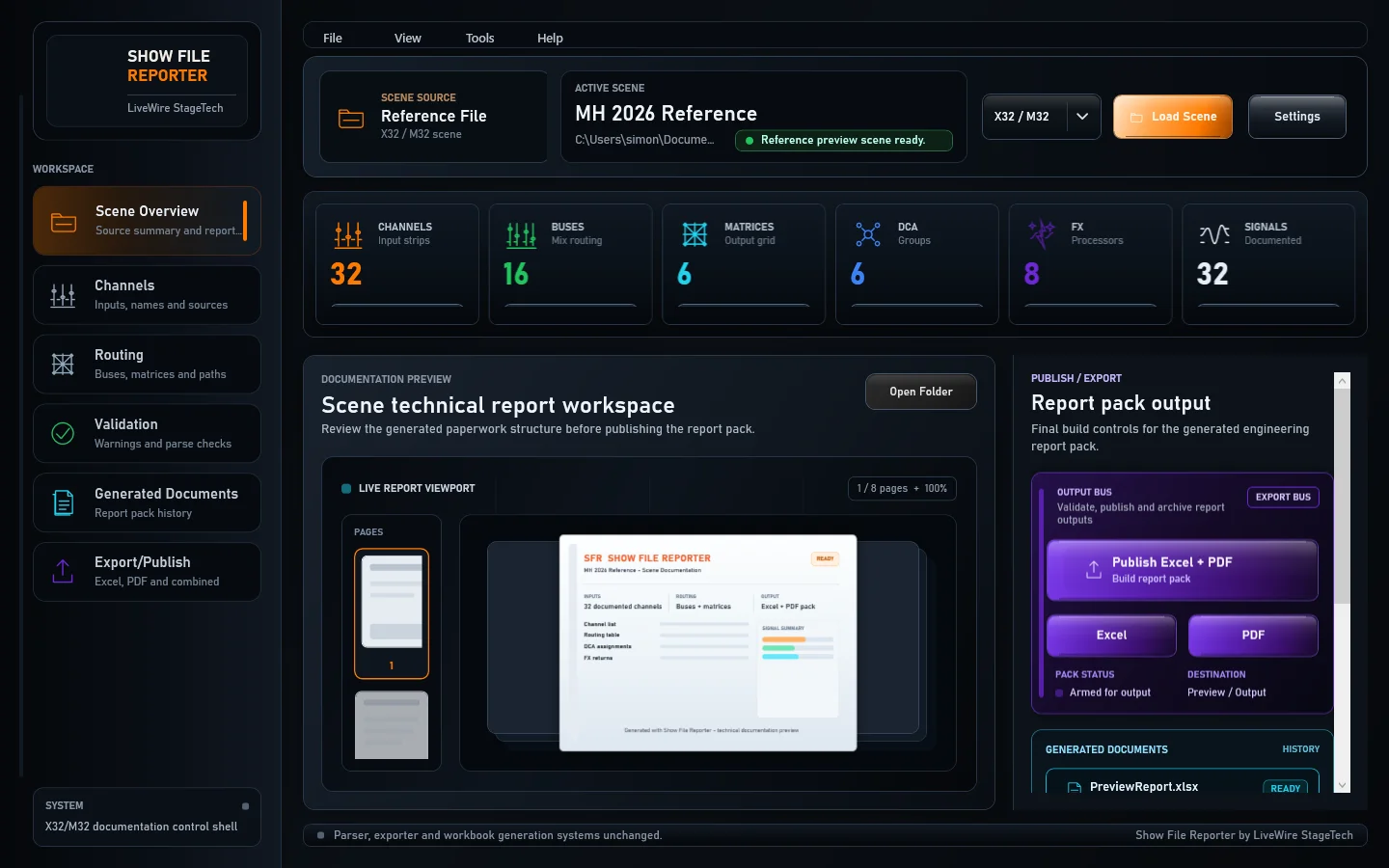Click the Scene Overview folder icon
Viewport: 1389px width, 868px height.
64,222
